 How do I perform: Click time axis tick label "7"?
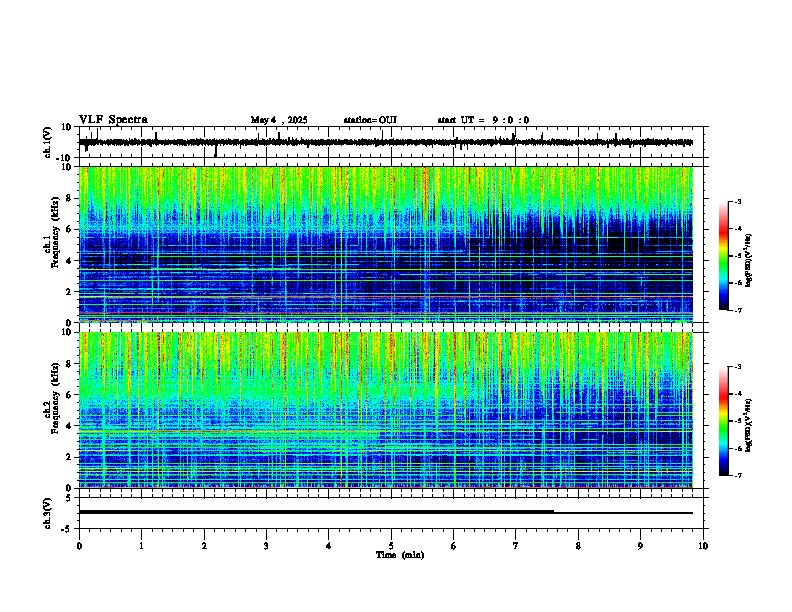tap(516, 545)
